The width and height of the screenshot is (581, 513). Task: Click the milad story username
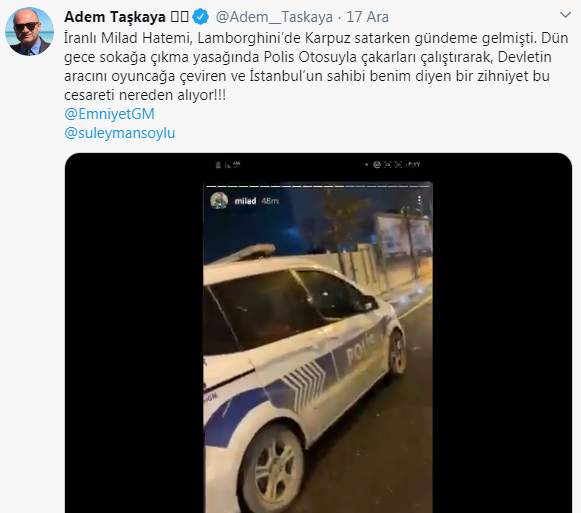coord(245,201)
